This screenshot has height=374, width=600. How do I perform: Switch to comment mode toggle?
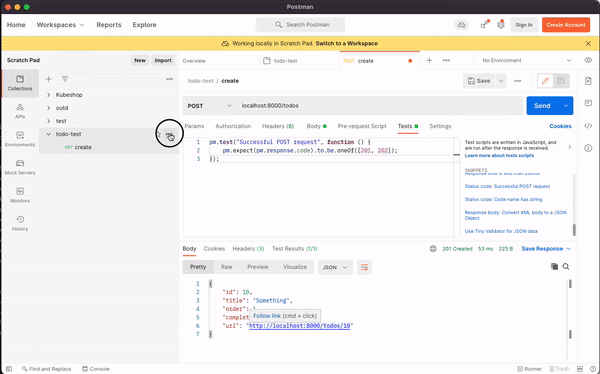click(561, 81)
